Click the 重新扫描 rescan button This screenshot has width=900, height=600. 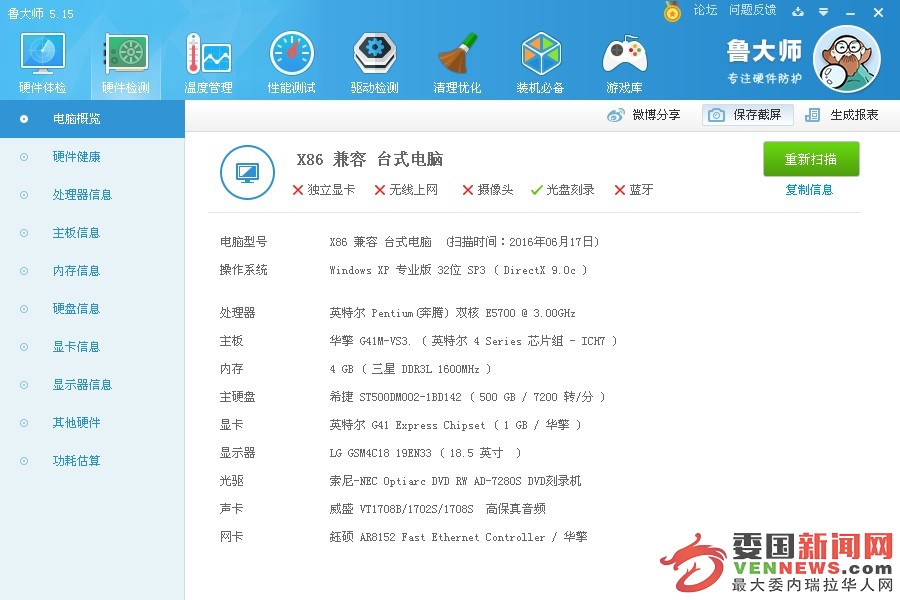coord(811,159)
